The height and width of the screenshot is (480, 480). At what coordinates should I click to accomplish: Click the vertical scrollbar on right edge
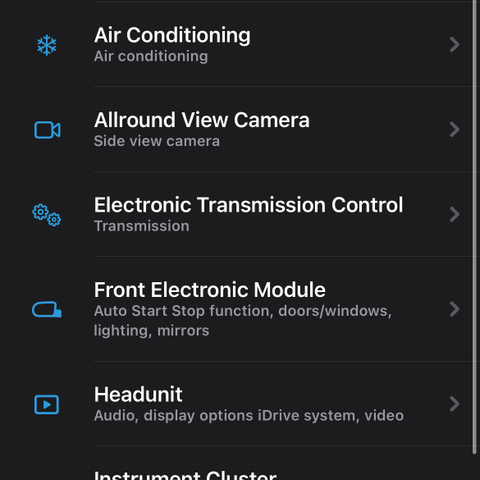pyautogui.click(x=474, y=227)
